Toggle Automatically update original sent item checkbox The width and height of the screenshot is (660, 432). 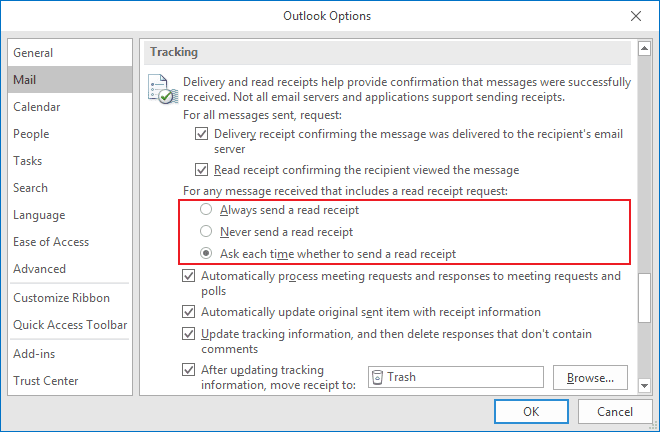coord(188,312)
